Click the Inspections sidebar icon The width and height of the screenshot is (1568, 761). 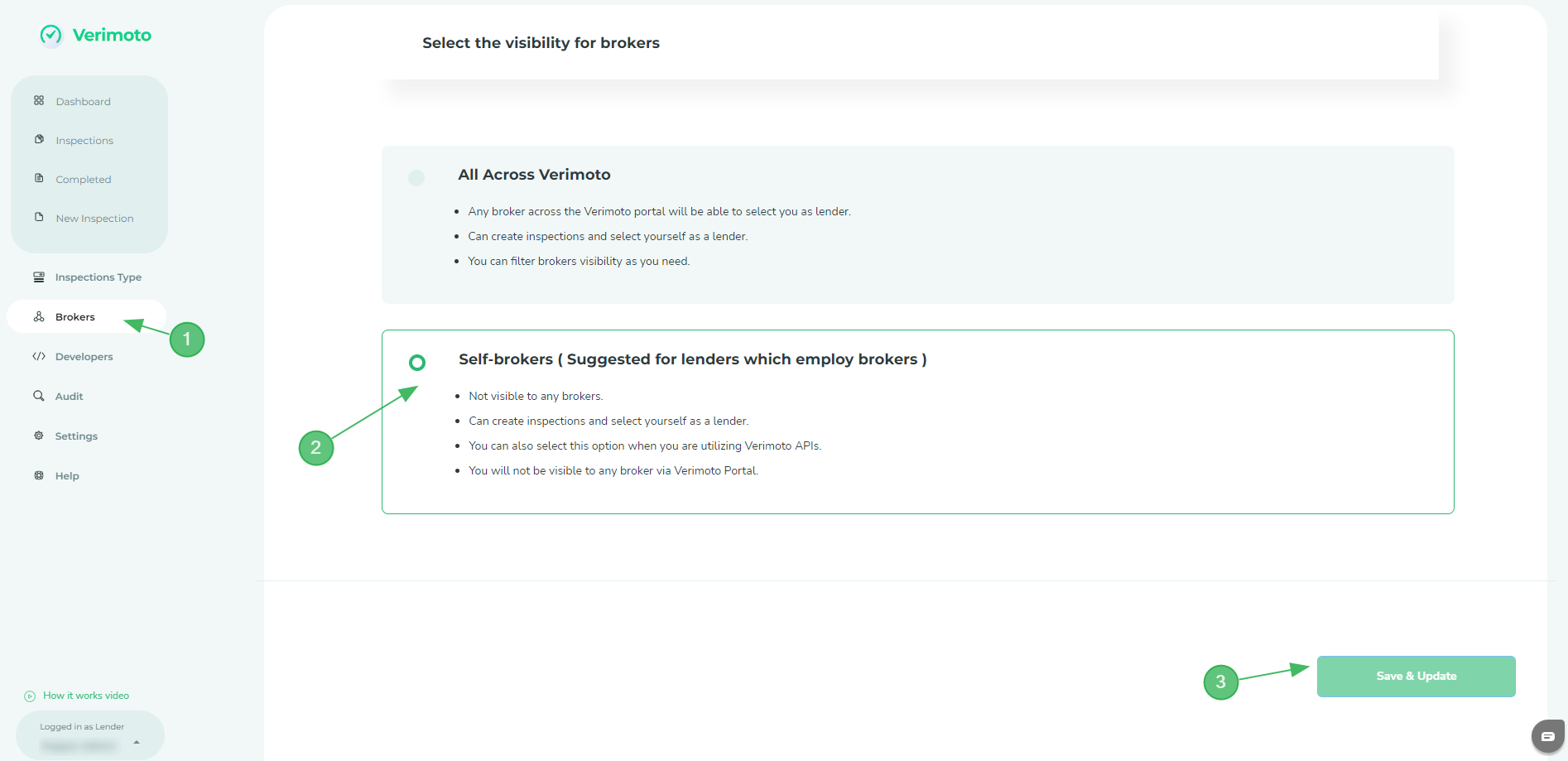pyautogui.click(x=39, y=140)
